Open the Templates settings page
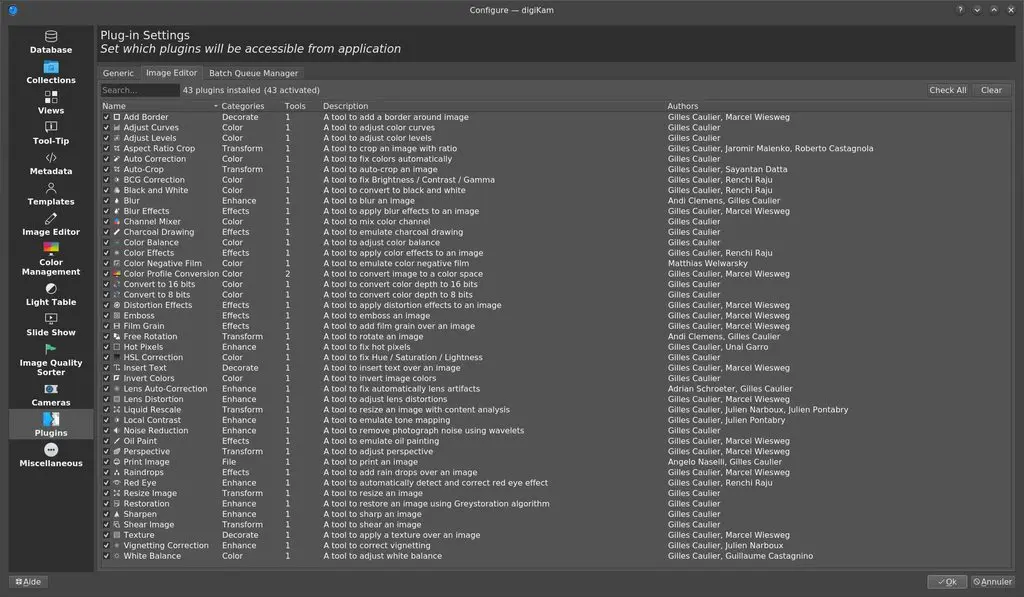 coord(49,196)
